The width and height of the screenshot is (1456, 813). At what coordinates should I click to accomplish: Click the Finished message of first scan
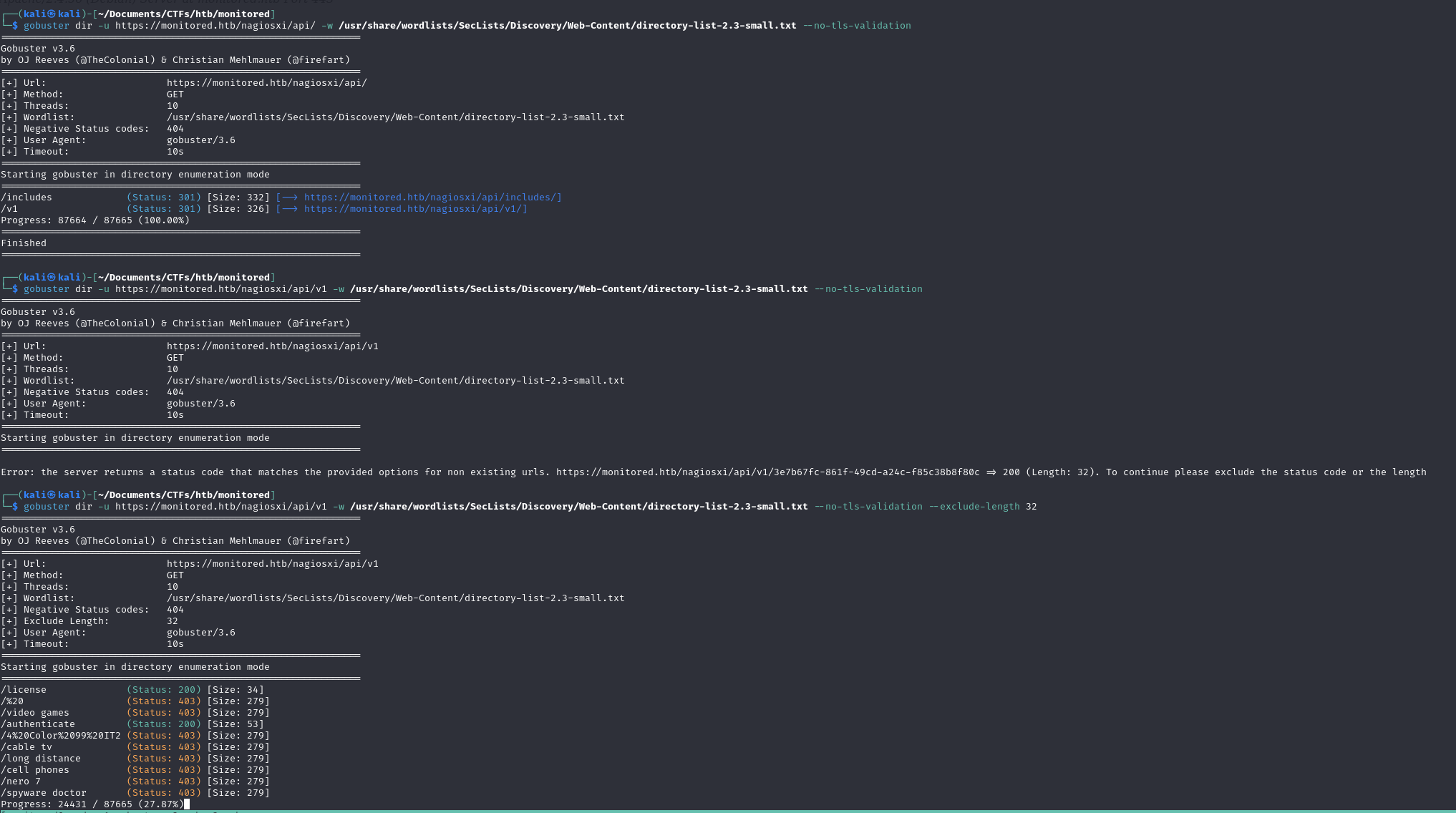point(24,243)
